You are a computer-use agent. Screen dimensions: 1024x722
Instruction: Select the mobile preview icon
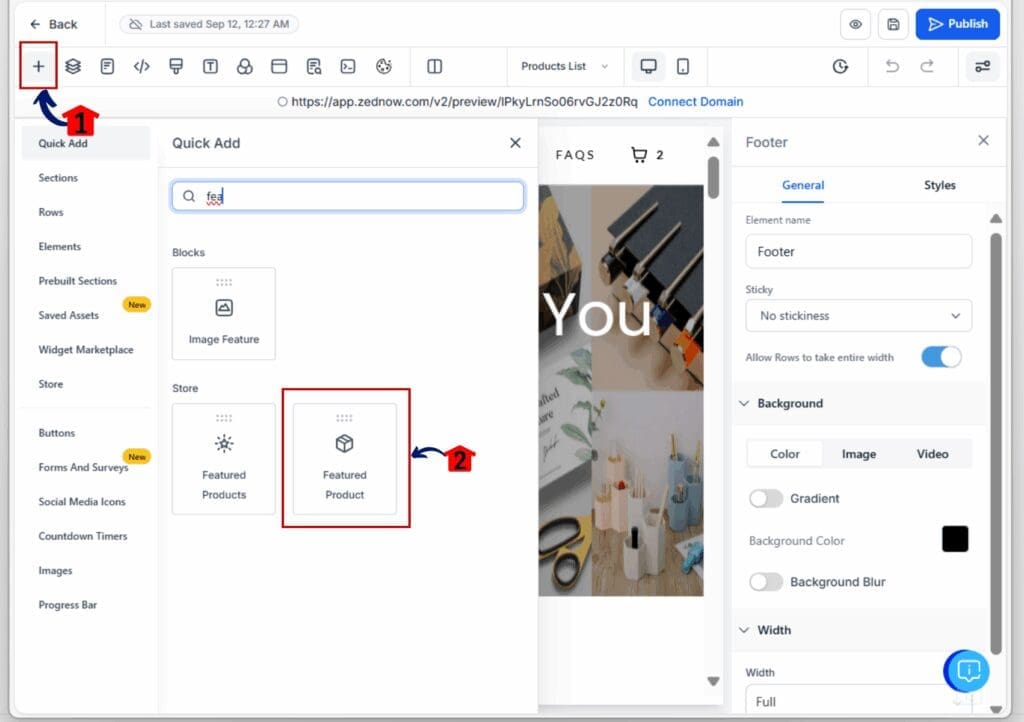pyautogui.click(x=681, y=66)
